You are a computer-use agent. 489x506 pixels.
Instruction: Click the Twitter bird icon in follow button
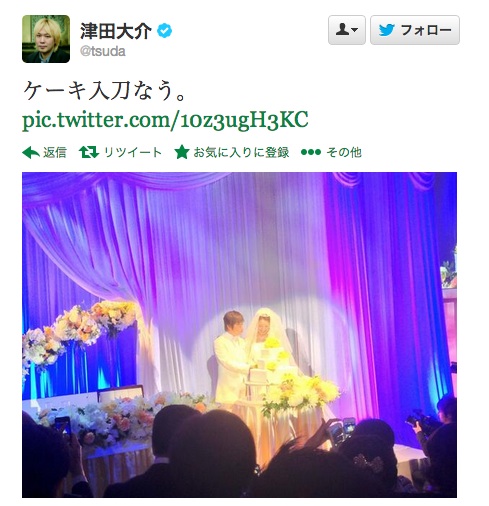pos(387,30)
